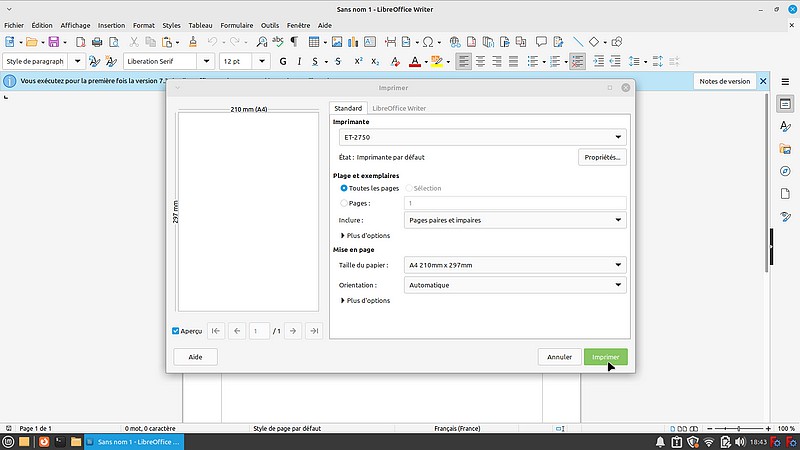Click the Insert comment icon
The height and width of the screenshot is (450, 800).
pos(541,42)
